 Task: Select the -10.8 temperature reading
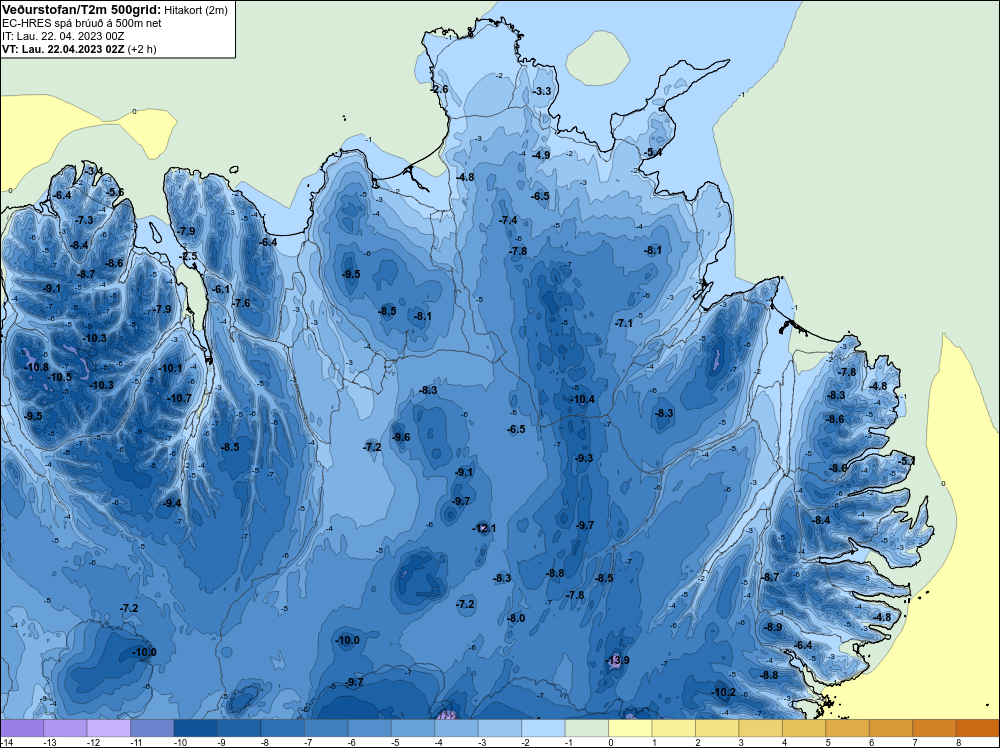click(x=36, y=367)
